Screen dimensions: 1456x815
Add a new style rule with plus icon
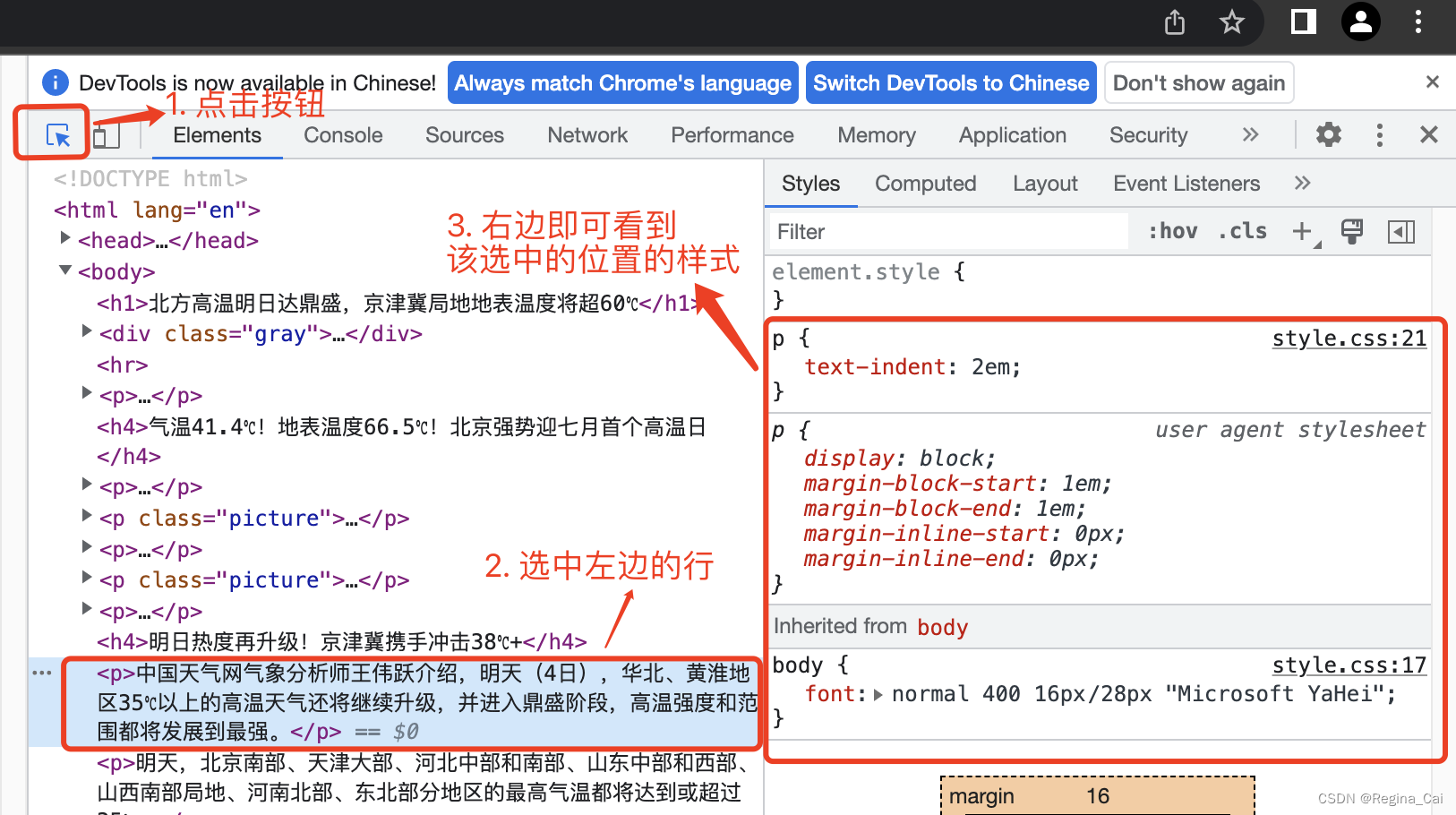click(x=1303, y=231)
